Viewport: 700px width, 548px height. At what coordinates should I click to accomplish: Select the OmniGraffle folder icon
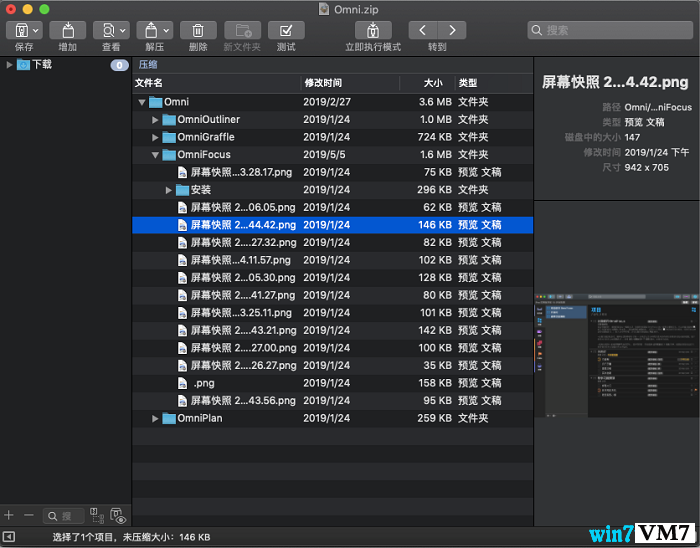pyautogui.click(x=169, y=137)
